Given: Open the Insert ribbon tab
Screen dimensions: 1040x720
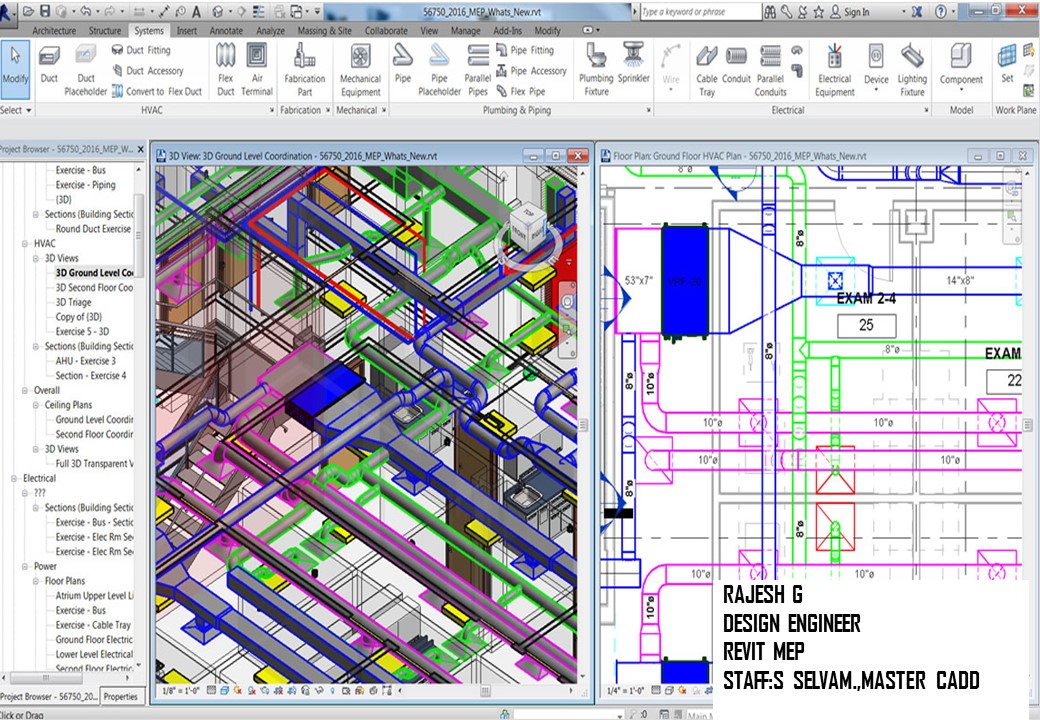Looking at the screenshot, I should pos(186,30).
